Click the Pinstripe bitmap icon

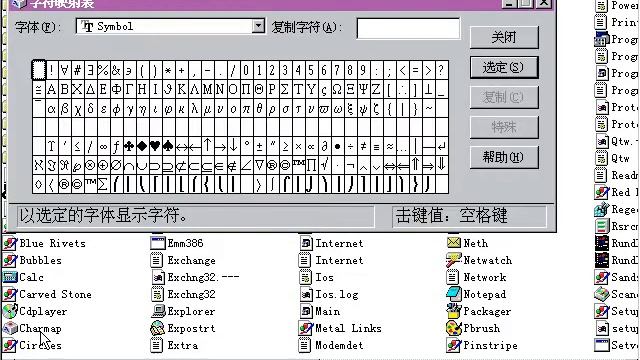[x=453, y=345]
